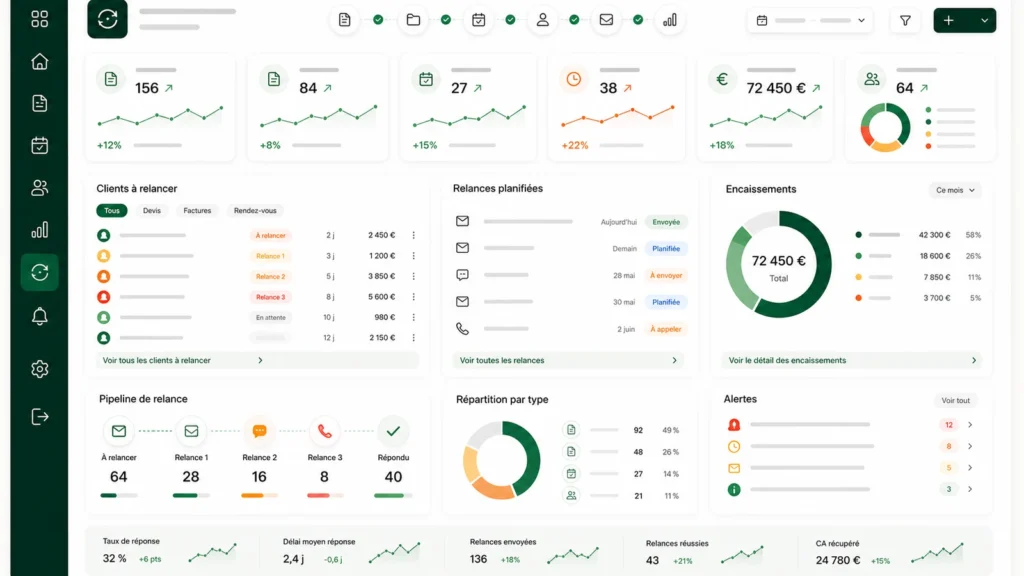
Task: Expand the alert row with count 3
Action: (970, 489)
